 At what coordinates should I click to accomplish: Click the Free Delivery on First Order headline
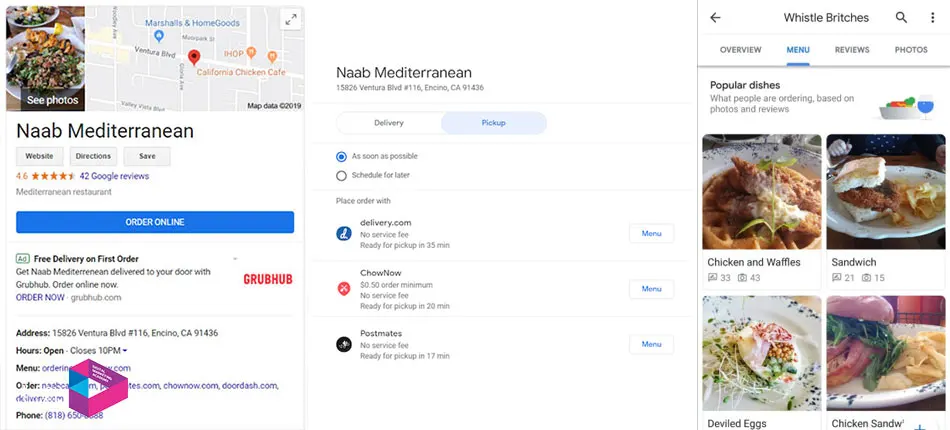click(86, 259)
